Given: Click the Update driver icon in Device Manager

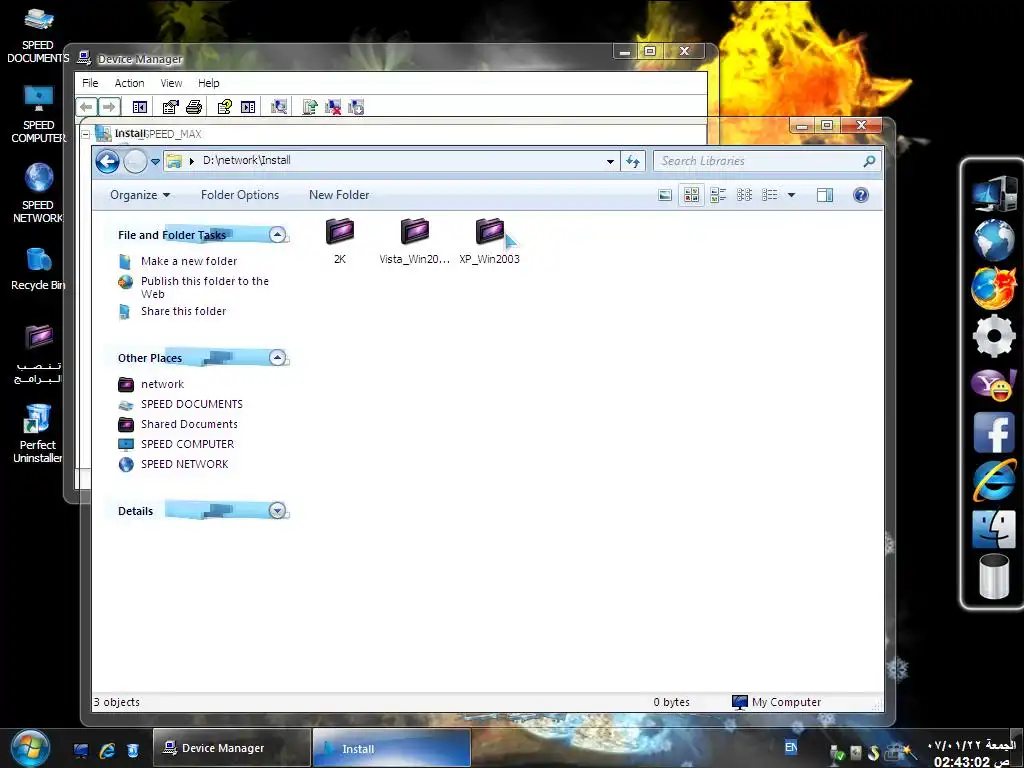Looking at the screenshot, I should point(310,107).
